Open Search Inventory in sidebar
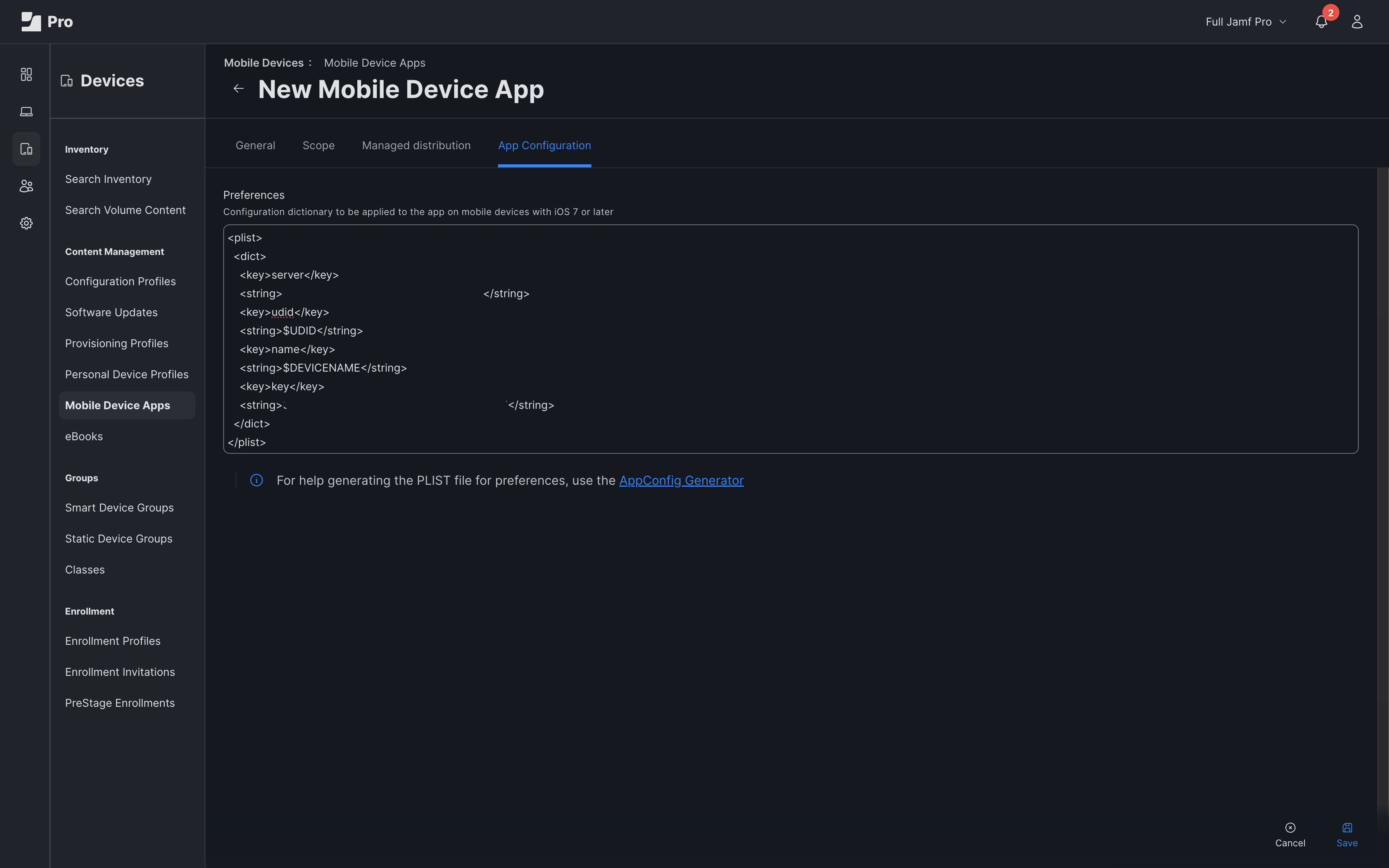 (x=109, y=179)
